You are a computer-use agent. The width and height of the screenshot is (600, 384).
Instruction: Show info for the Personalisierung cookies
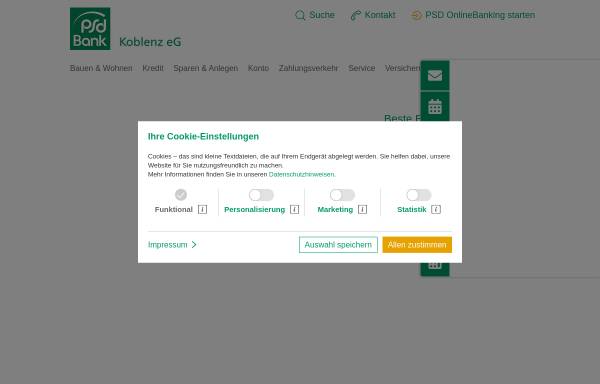tap(294, 210)
